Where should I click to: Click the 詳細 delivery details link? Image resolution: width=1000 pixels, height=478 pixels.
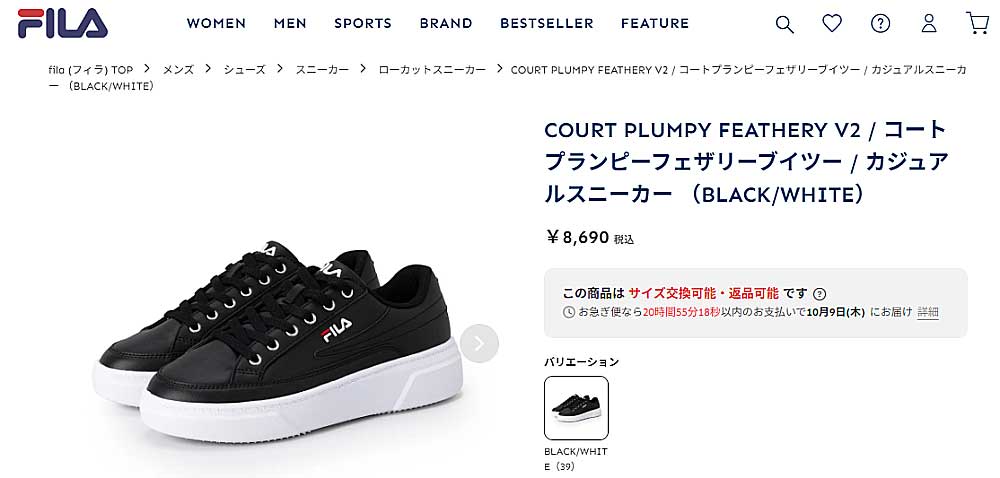click(x=928, y=312)
